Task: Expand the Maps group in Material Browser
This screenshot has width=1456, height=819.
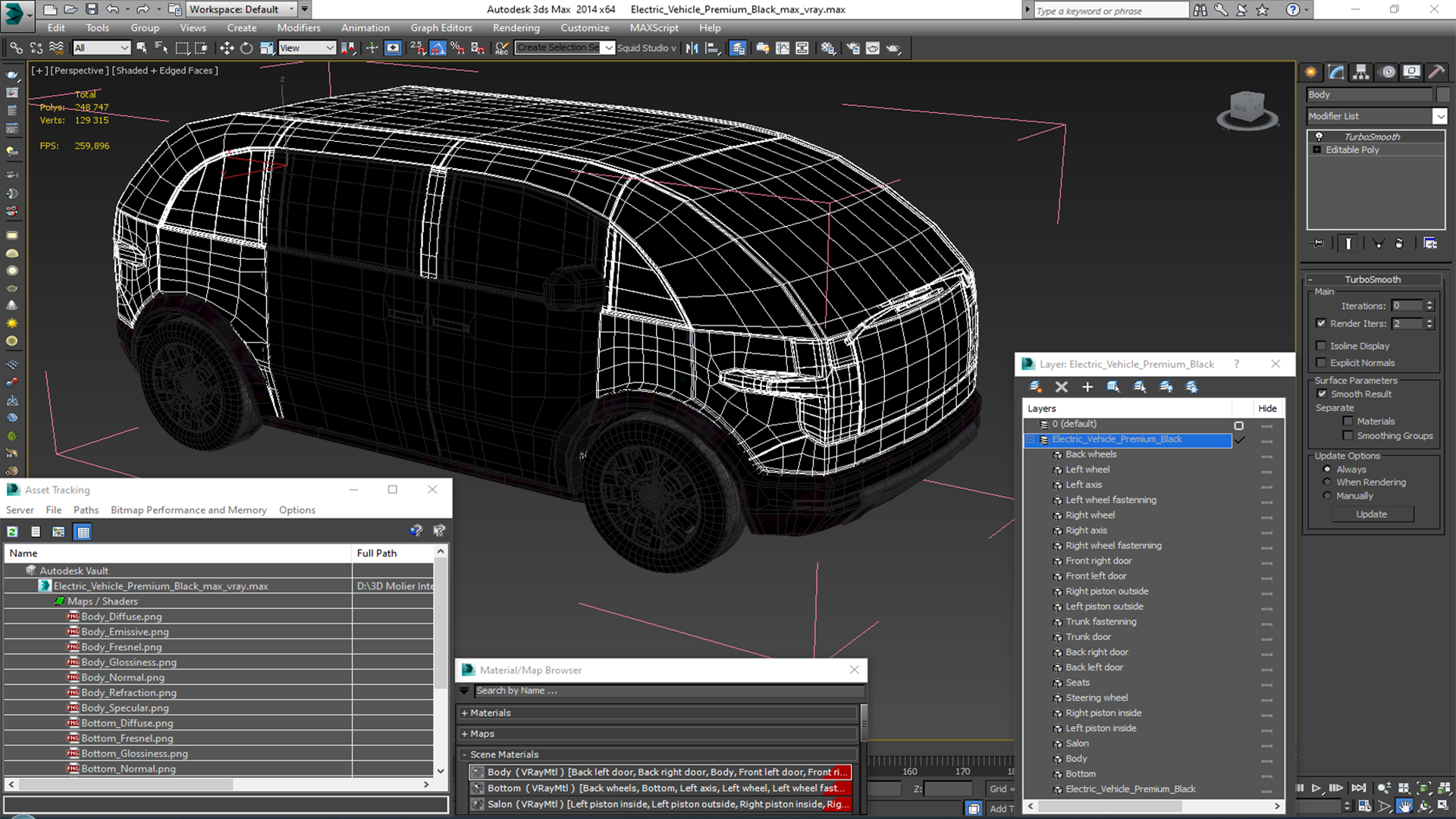Action: pos(464,734)
